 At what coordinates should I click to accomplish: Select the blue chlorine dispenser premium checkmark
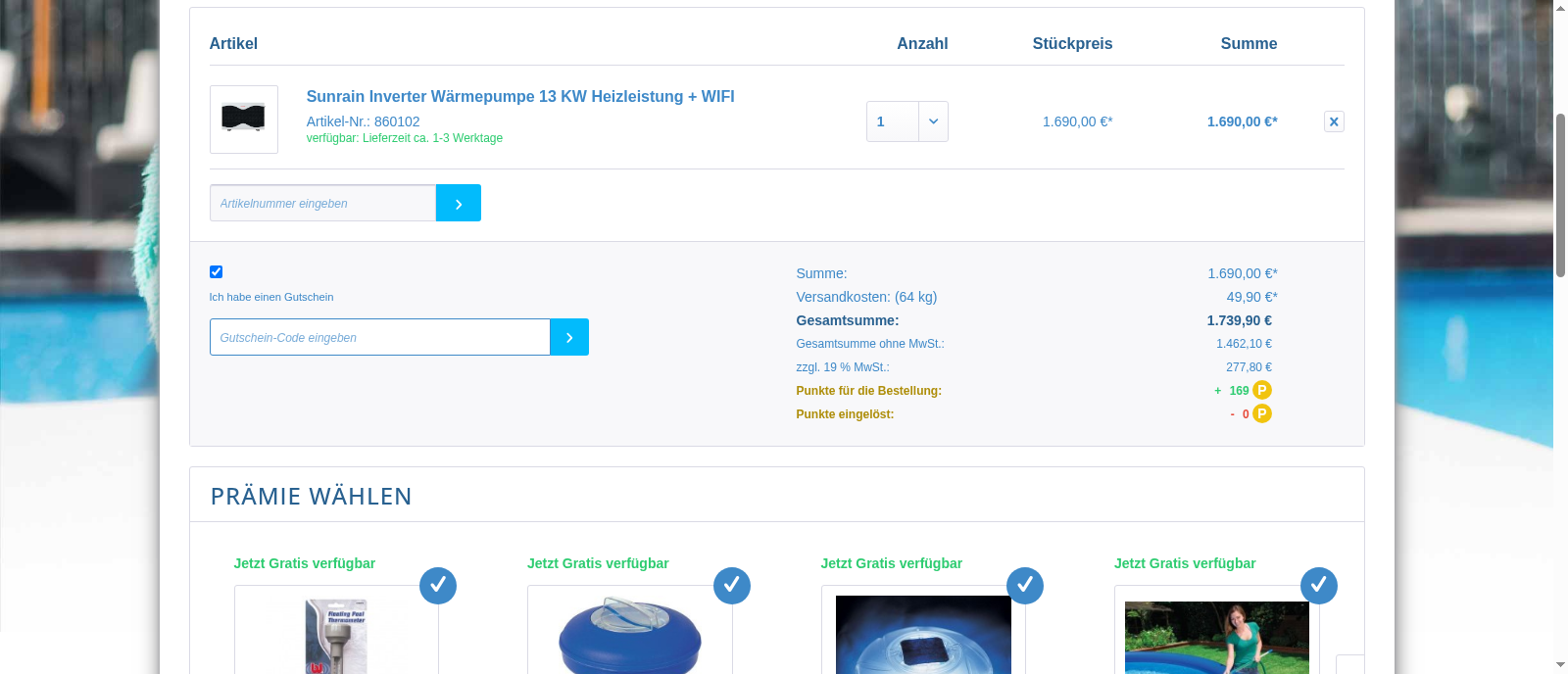(732, 586)
